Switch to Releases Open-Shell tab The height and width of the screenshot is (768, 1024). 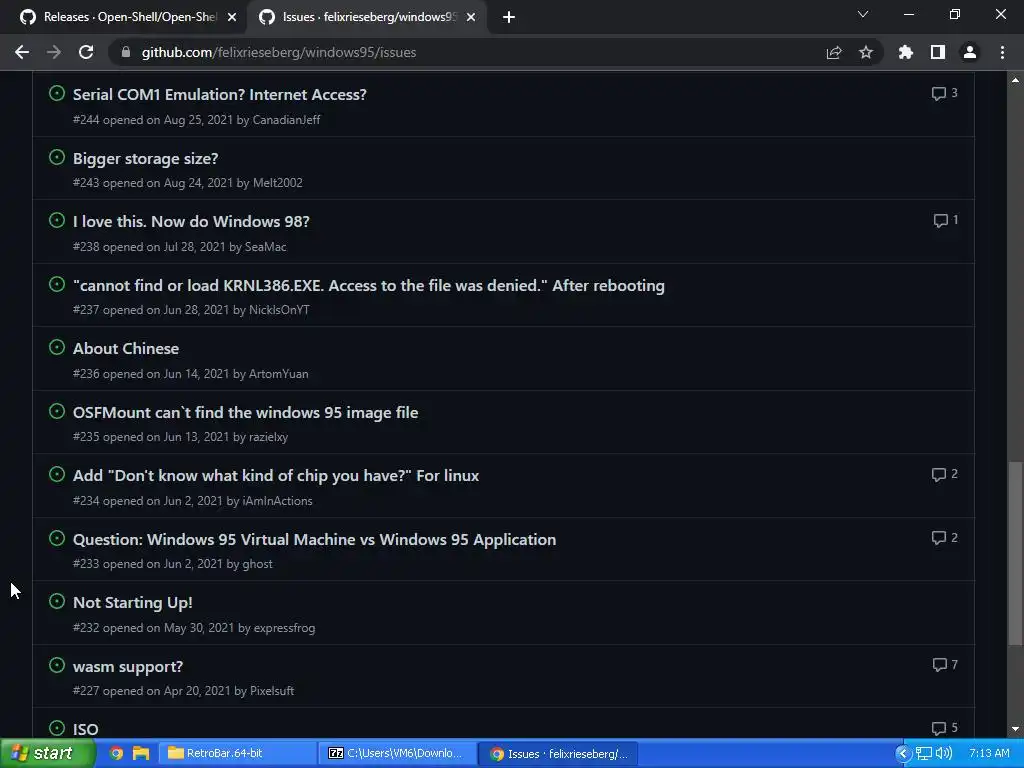[123, 17]
